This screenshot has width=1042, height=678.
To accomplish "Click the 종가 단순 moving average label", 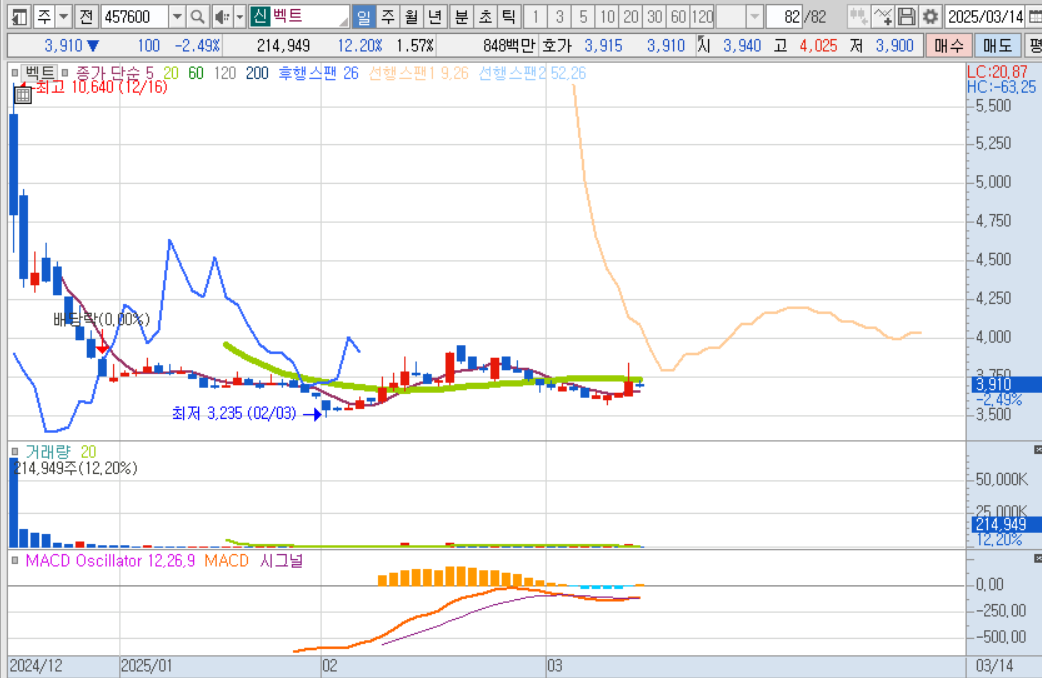I will tap(114, 73).
